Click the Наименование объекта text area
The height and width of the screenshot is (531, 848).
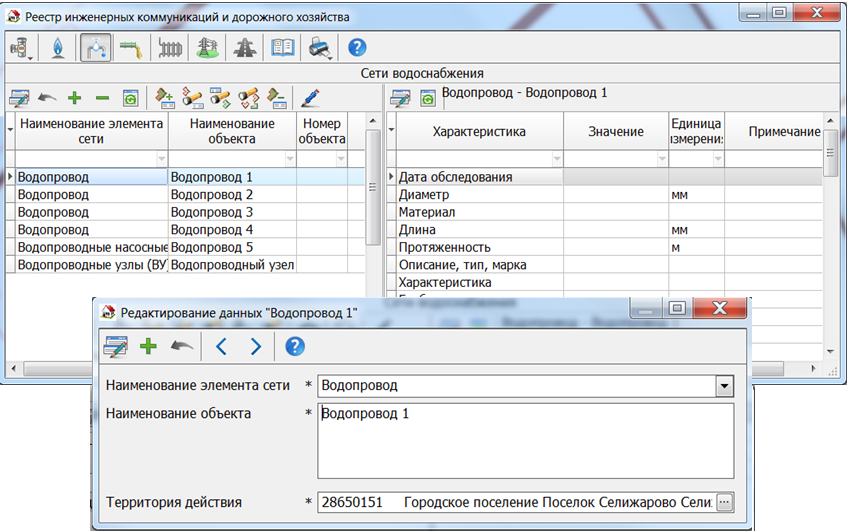(x=526, y=441)
